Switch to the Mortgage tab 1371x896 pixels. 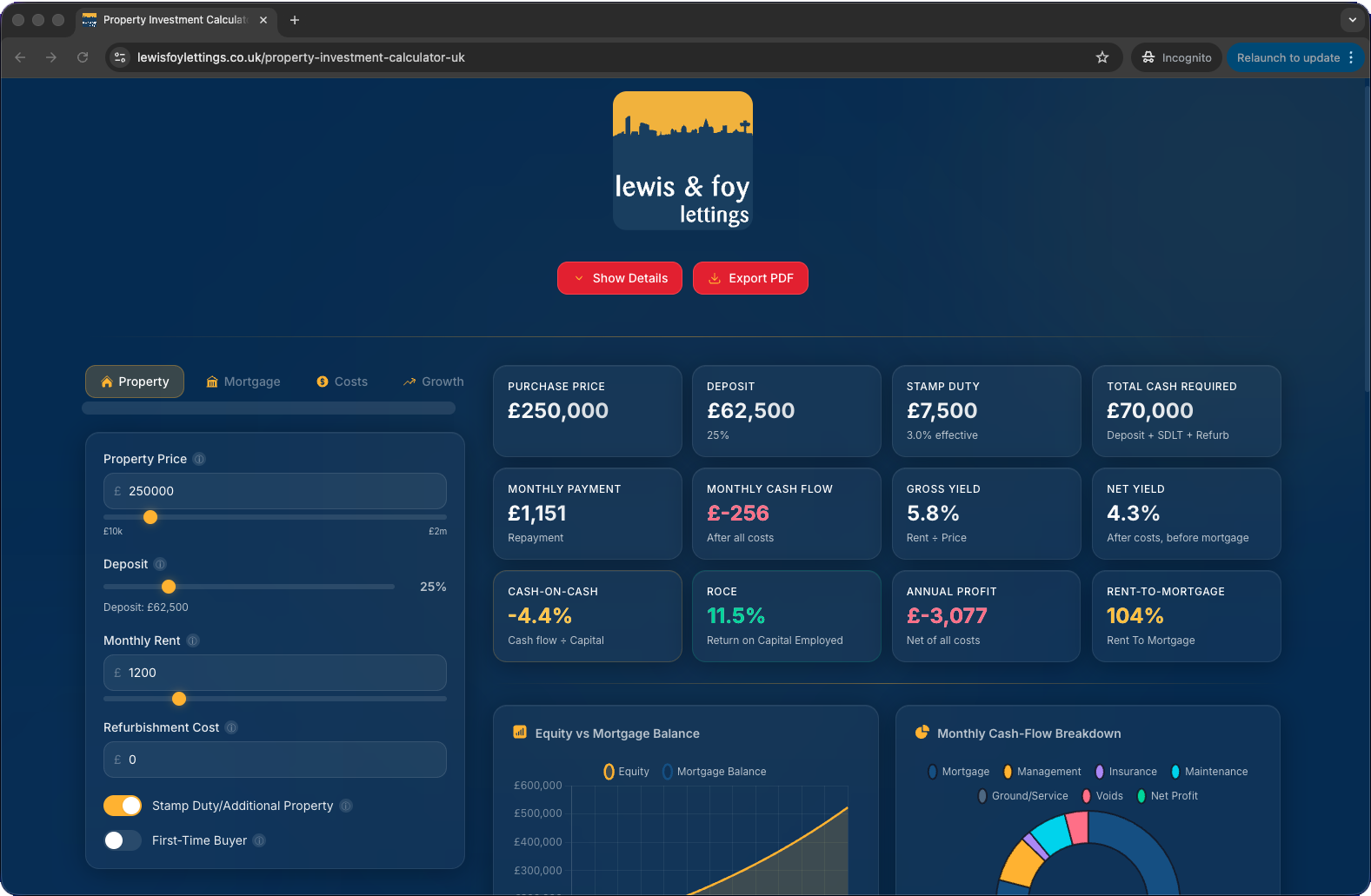tap(243, 382)
